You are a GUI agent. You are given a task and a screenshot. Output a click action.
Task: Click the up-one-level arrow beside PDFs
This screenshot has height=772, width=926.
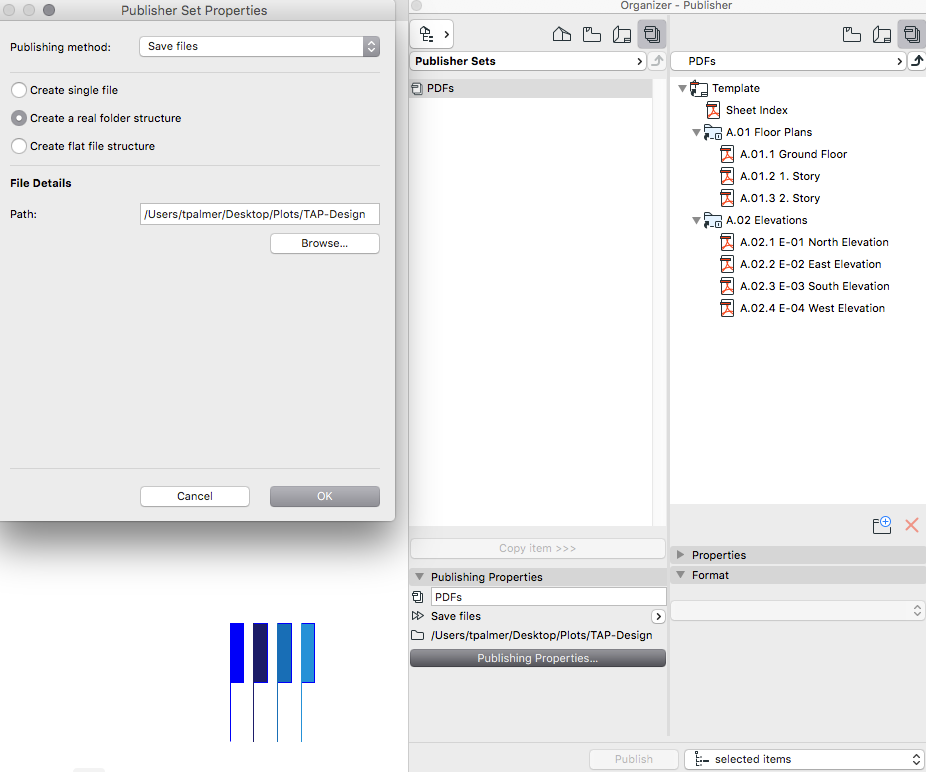point(916,60)
